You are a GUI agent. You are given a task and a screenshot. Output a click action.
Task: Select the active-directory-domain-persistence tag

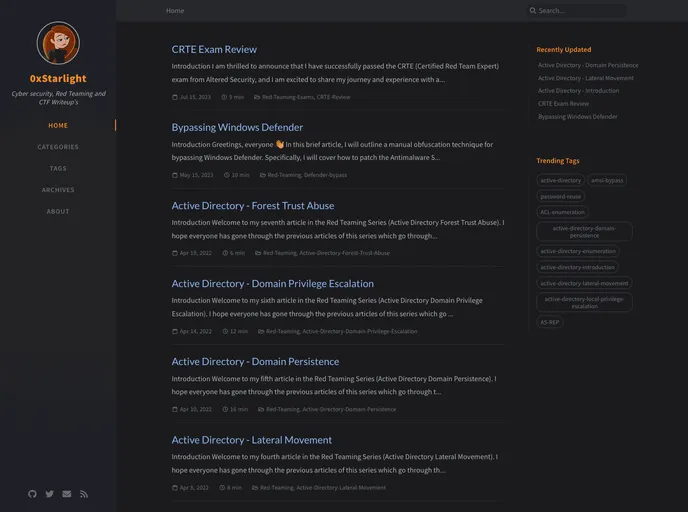pyautogui.click(x=584, y=232)
